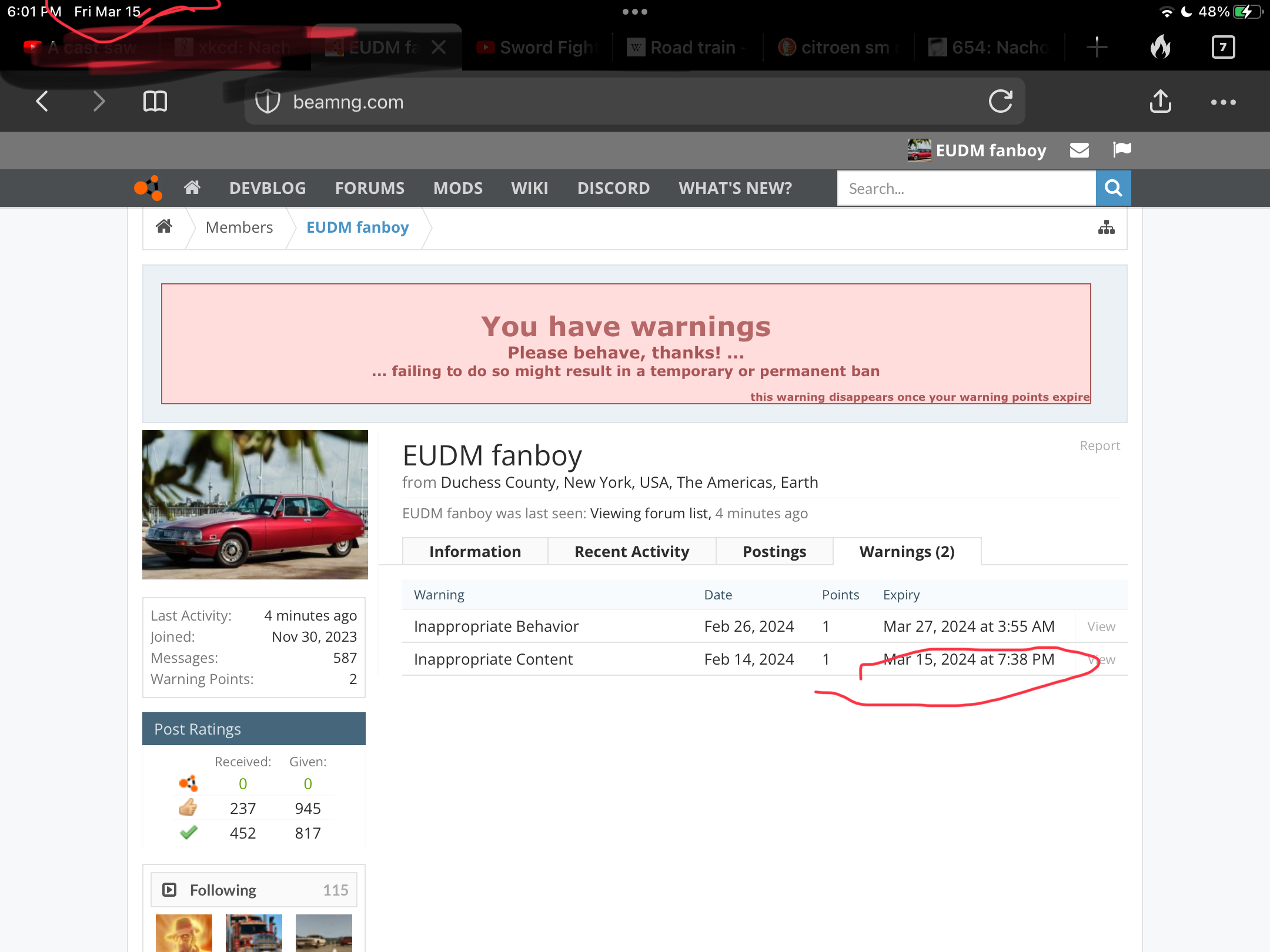This screenshot has height=952, width=1270.
Task: Click Warning Points value 2
Action: pyautogui.click(x=353, y=679)
